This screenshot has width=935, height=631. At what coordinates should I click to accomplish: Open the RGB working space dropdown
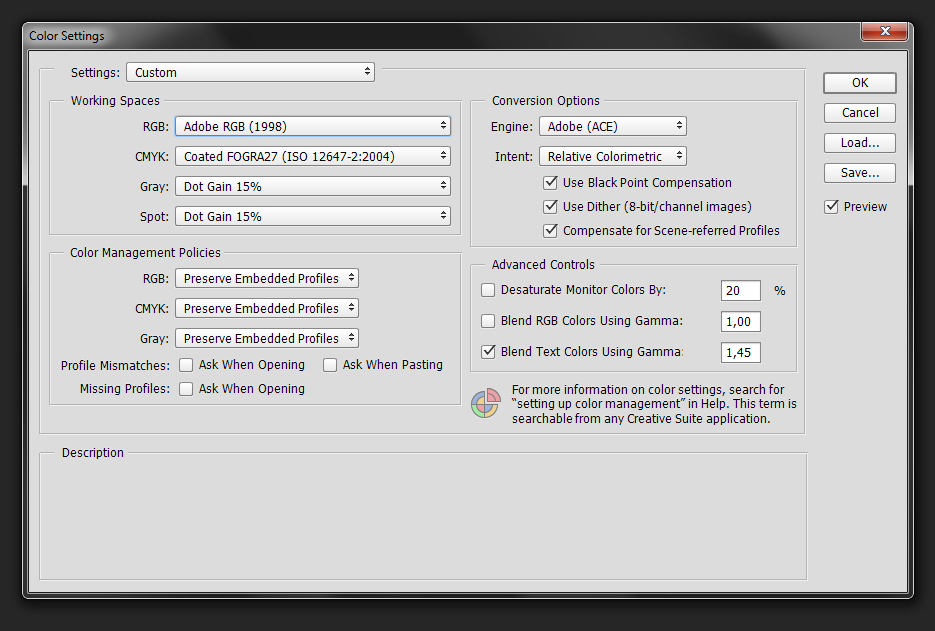coord(312,126)
